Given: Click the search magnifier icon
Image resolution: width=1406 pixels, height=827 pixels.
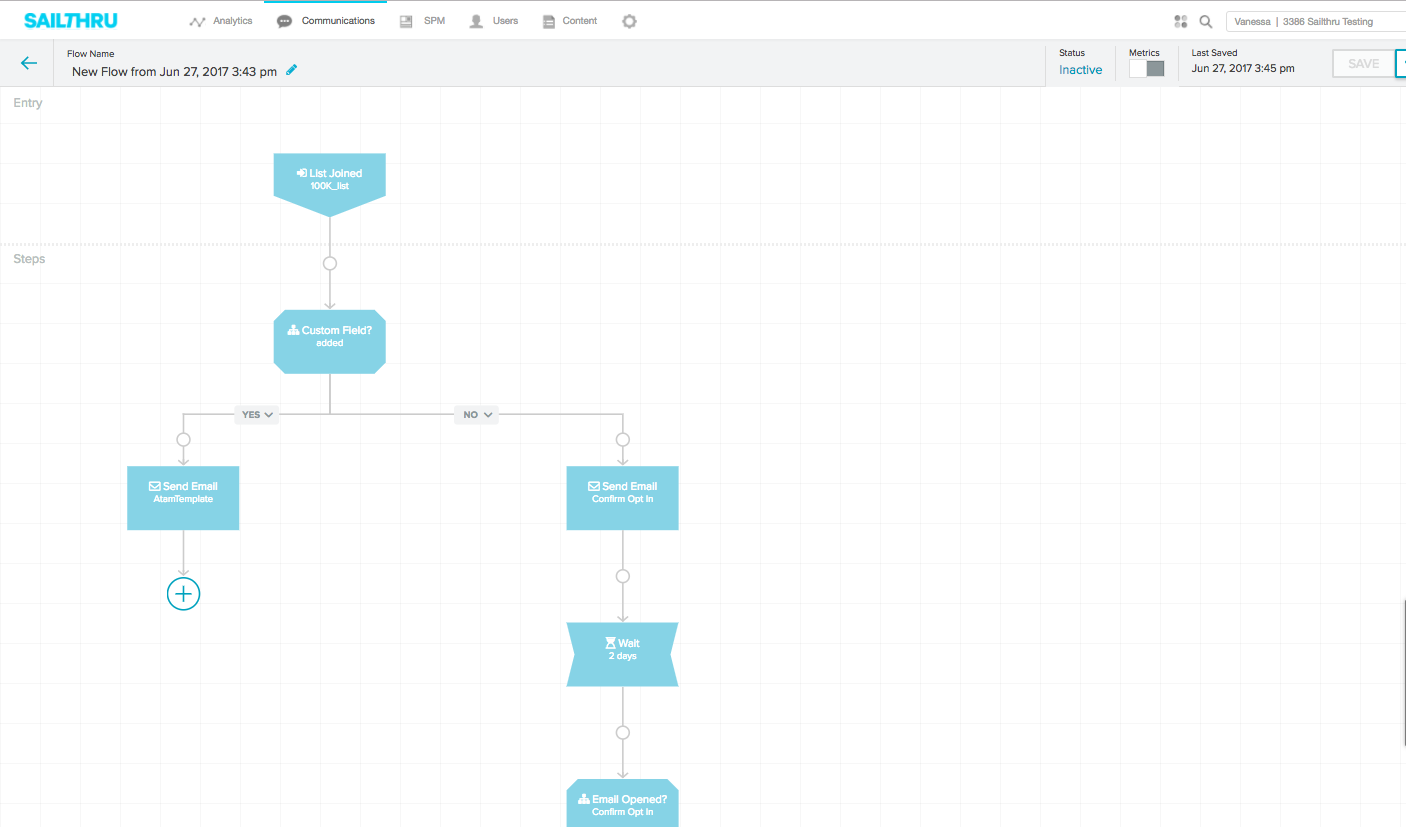Looking at the screenshot, I should [1206, 21].
